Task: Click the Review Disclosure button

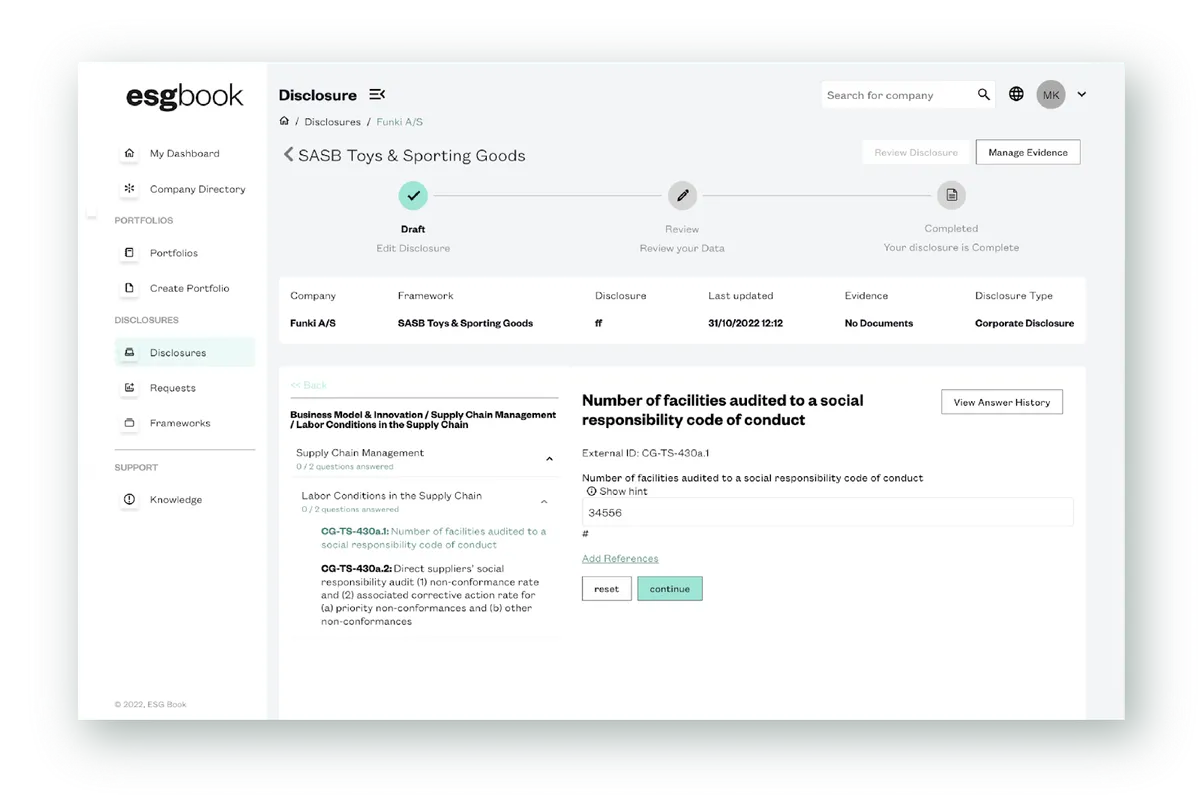Action: click(x=916, y=152)
